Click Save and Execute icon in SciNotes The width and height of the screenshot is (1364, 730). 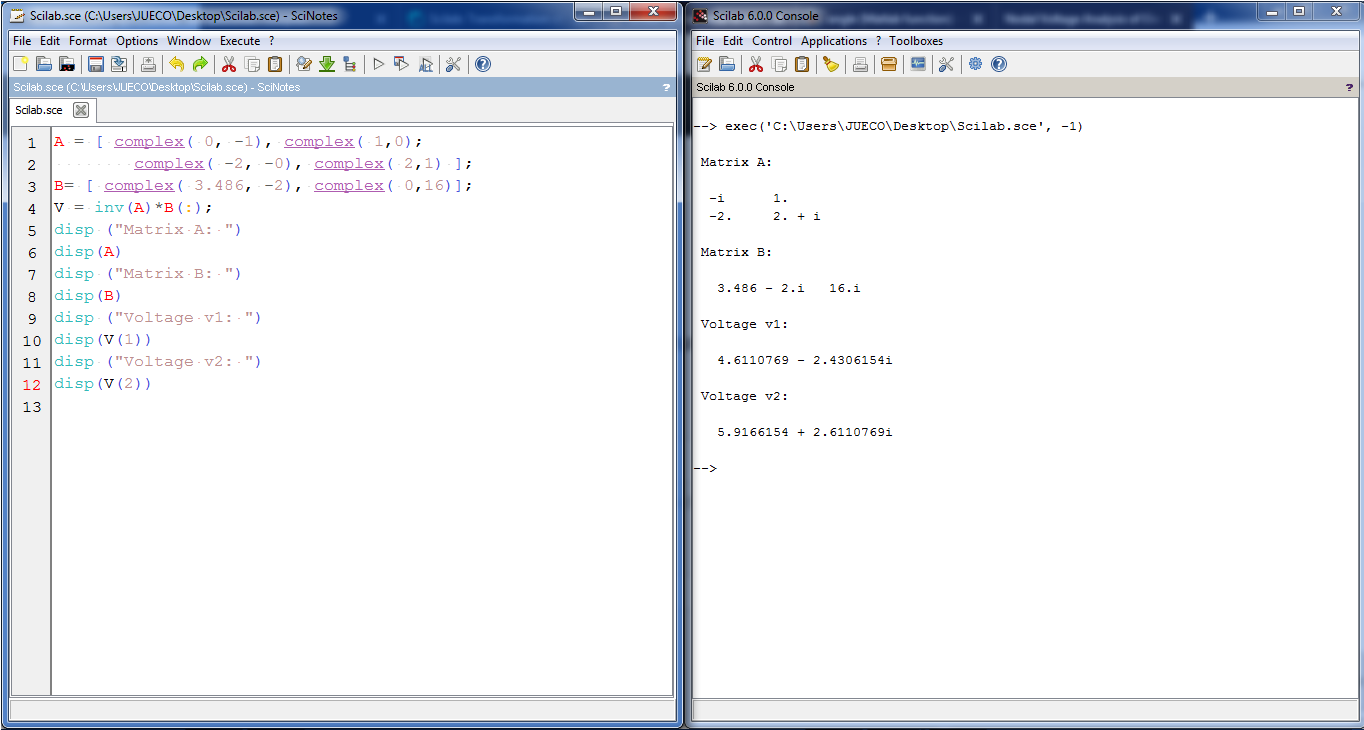(402, 64)
